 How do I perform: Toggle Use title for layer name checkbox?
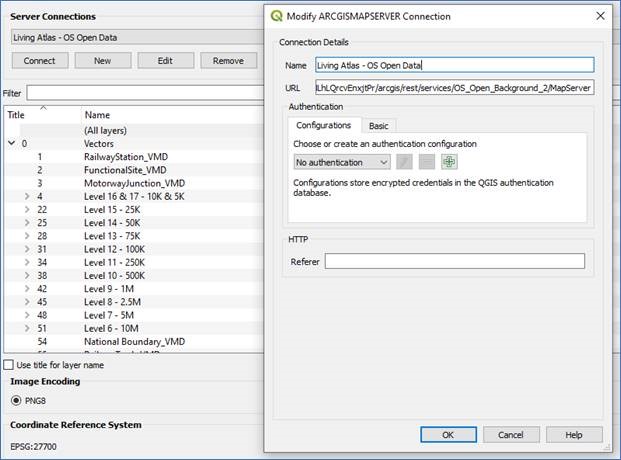(8, 365)
